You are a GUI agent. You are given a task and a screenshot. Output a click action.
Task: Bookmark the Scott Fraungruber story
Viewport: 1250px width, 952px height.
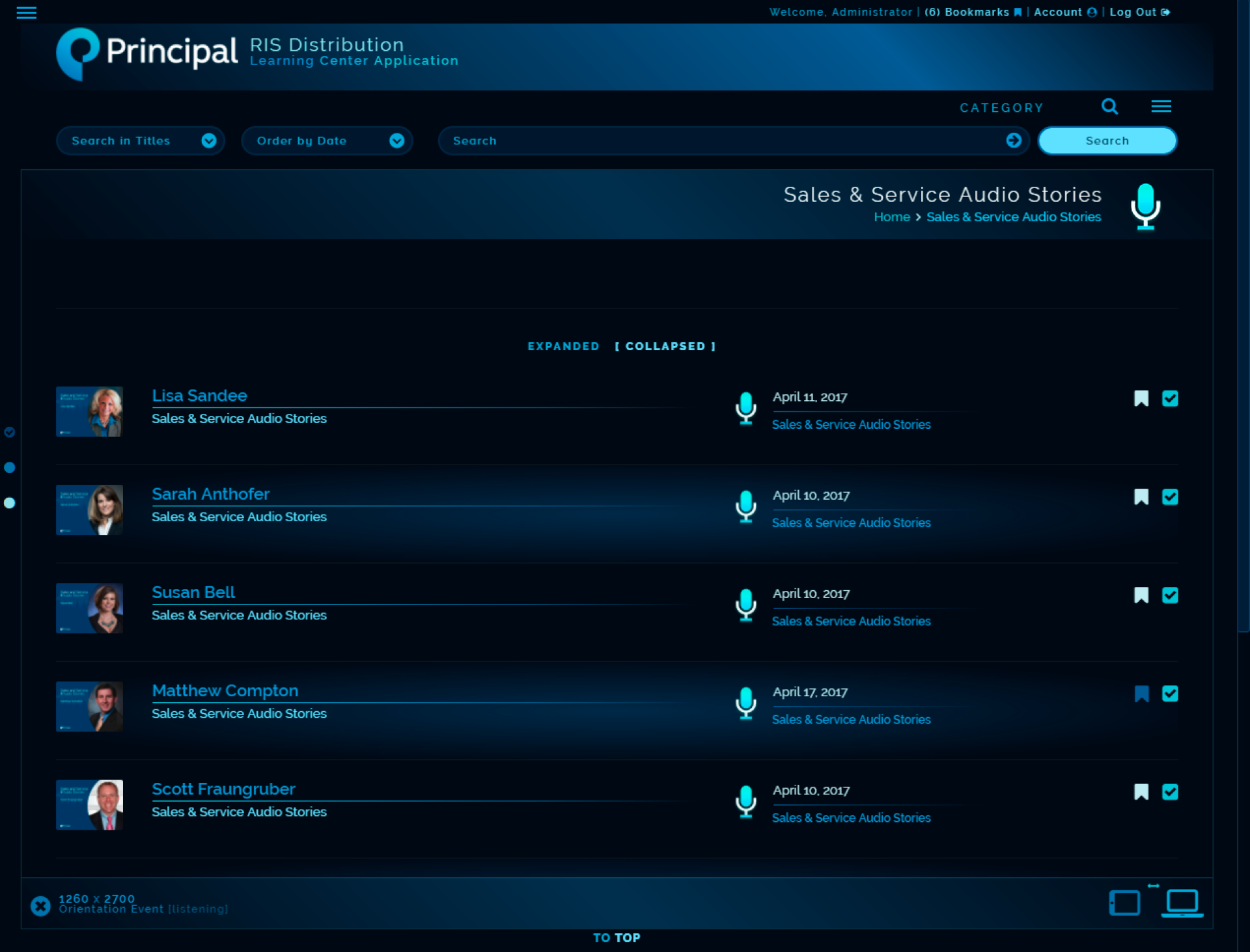point(1141,792)
